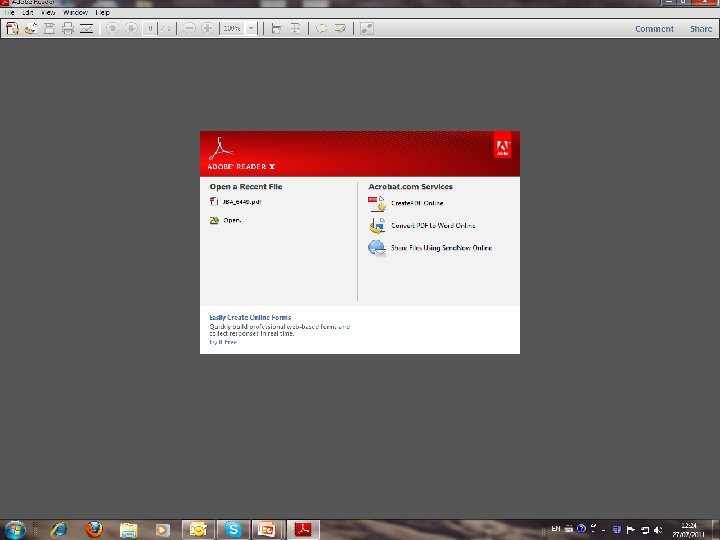720x540 pixels.
Task: Click the current page number field
Action: coord(150,28)
